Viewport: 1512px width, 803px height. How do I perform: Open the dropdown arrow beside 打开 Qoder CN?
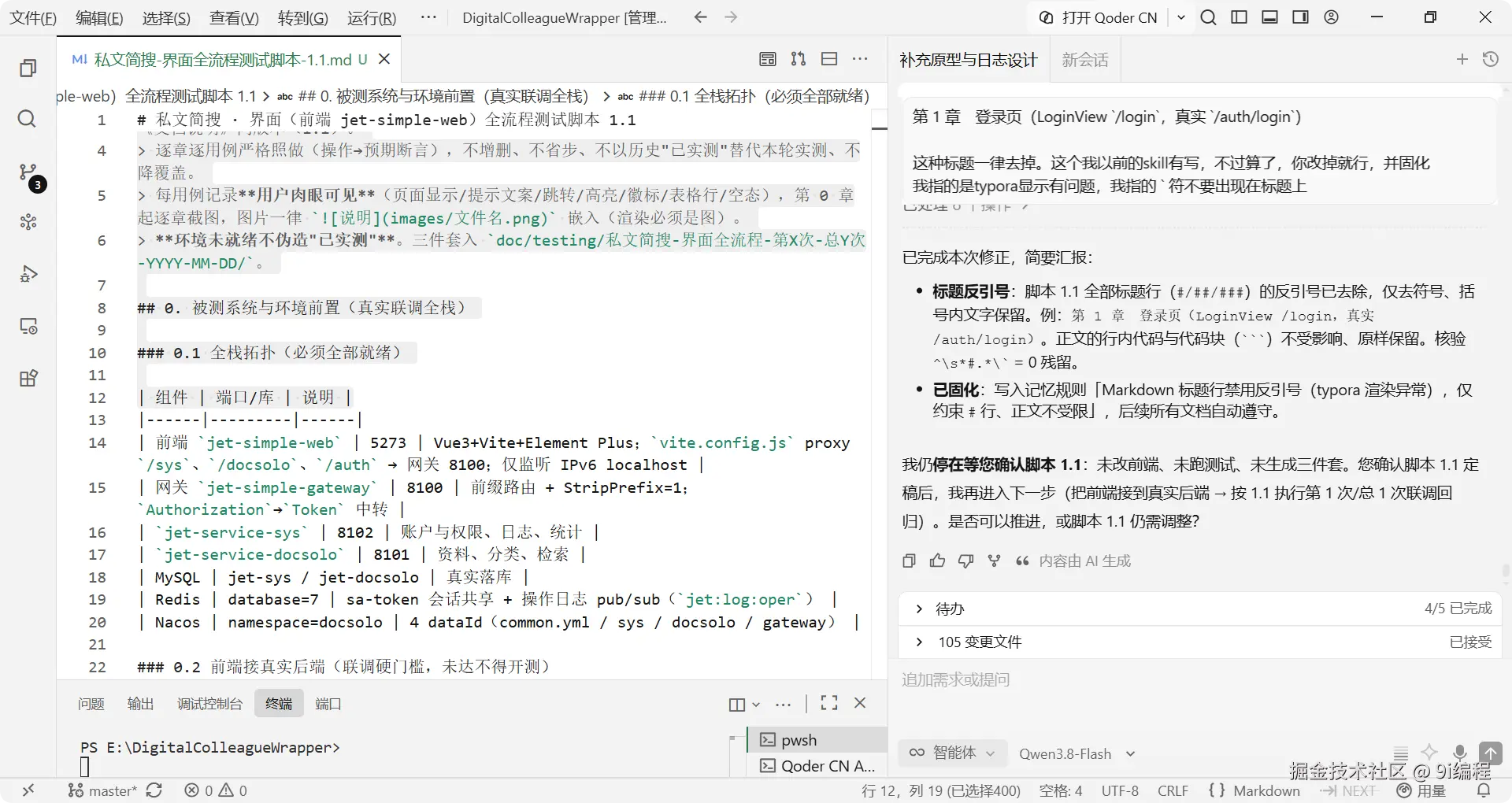tap(1181, 17)
